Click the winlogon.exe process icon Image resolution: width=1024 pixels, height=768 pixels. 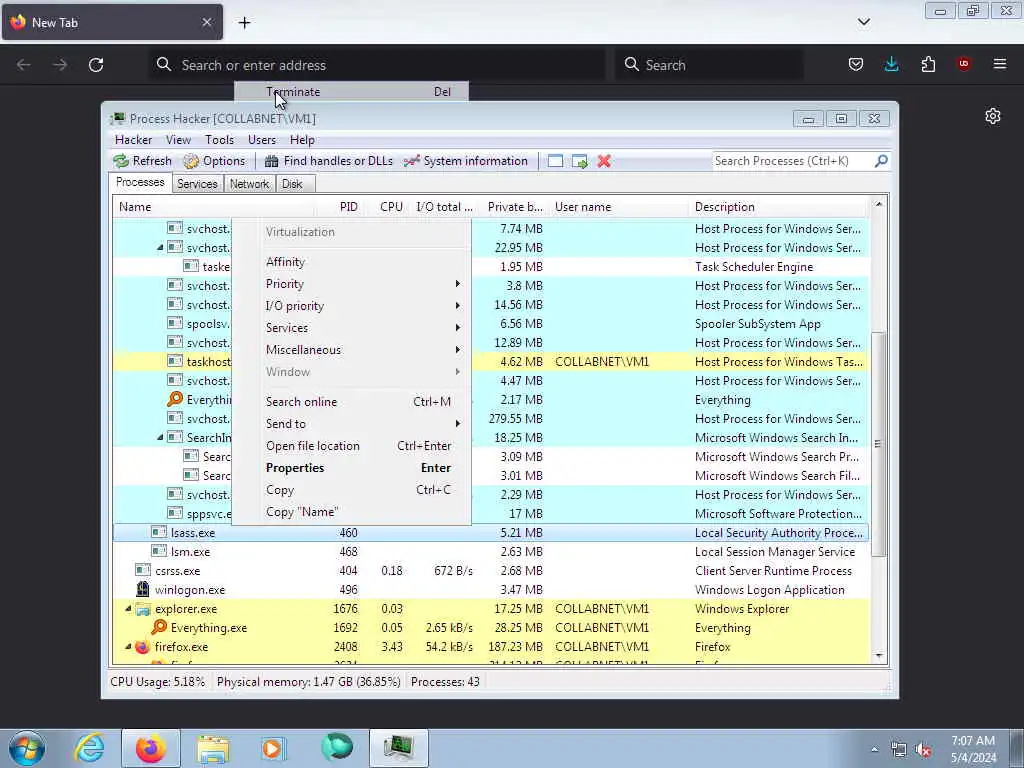click(142, 589)
